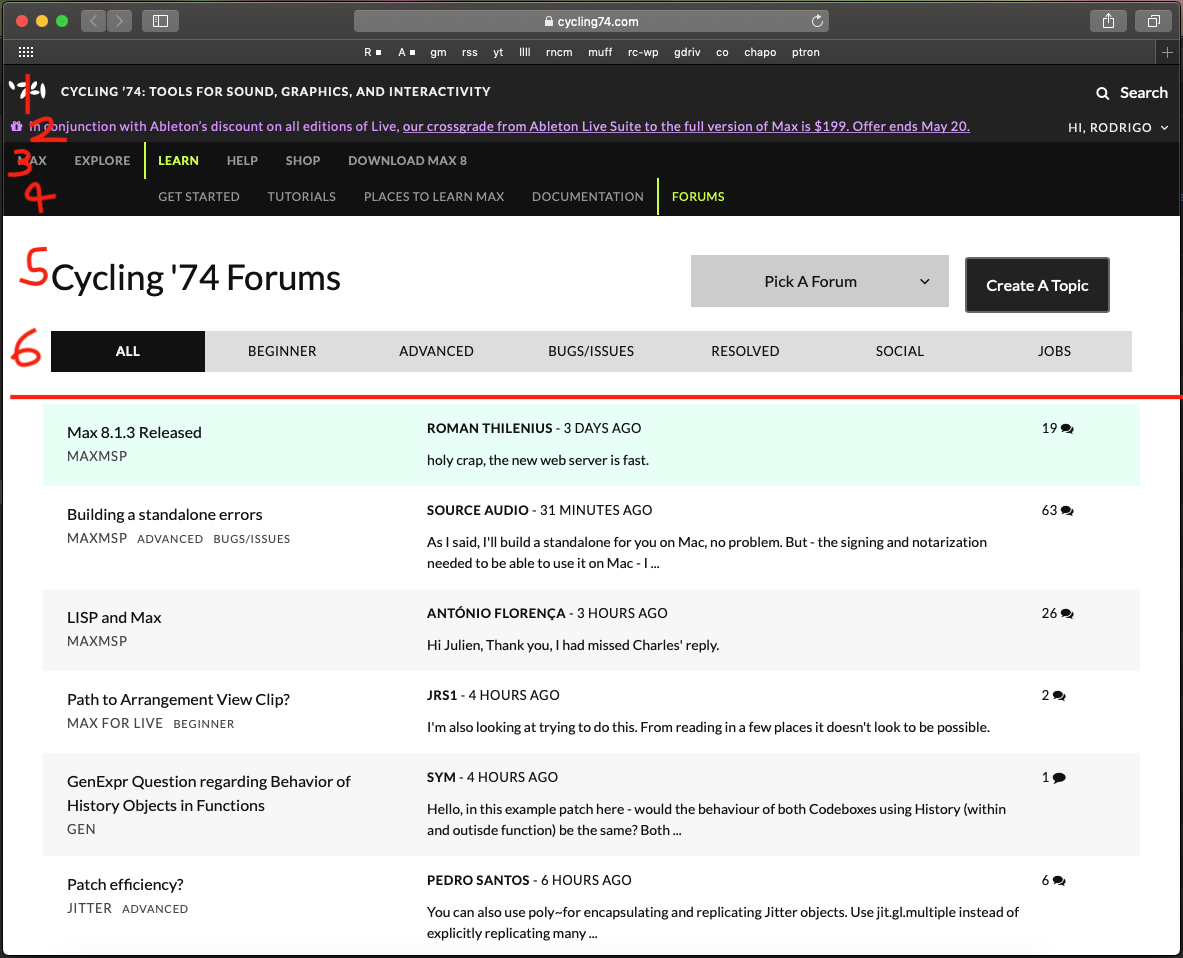Open the SHOP menu
1183x958 pixels.
tap(303, 161)
